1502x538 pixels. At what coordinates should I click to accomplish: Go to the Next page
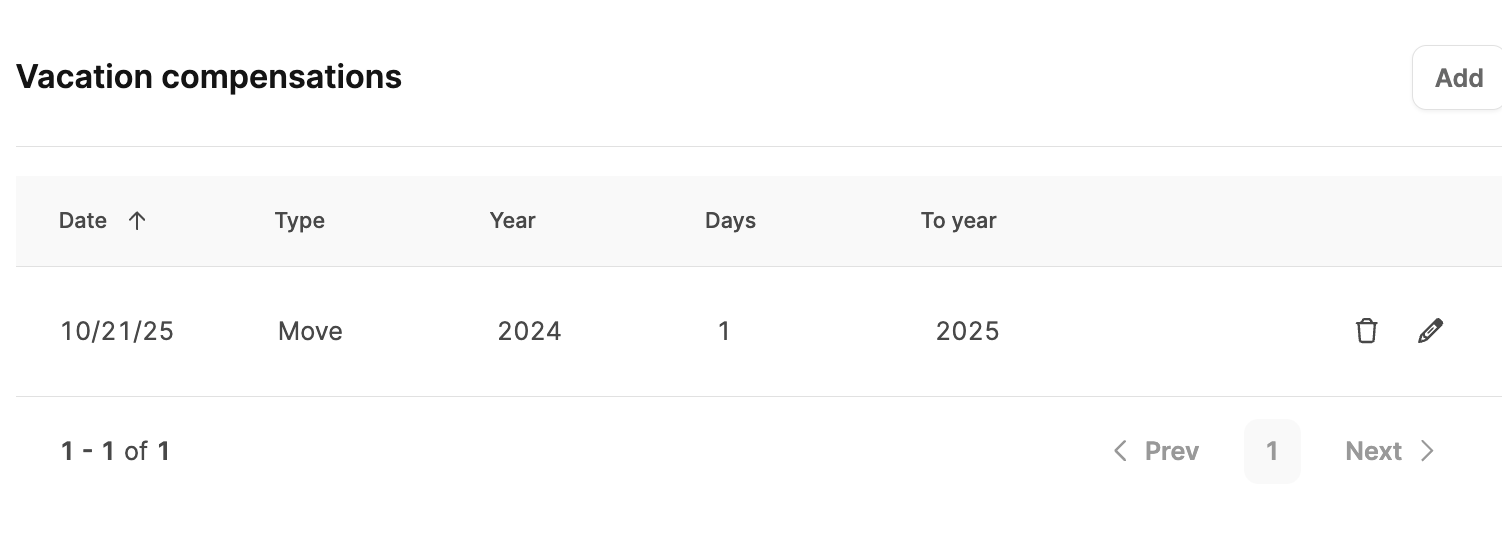(1390, 451)
